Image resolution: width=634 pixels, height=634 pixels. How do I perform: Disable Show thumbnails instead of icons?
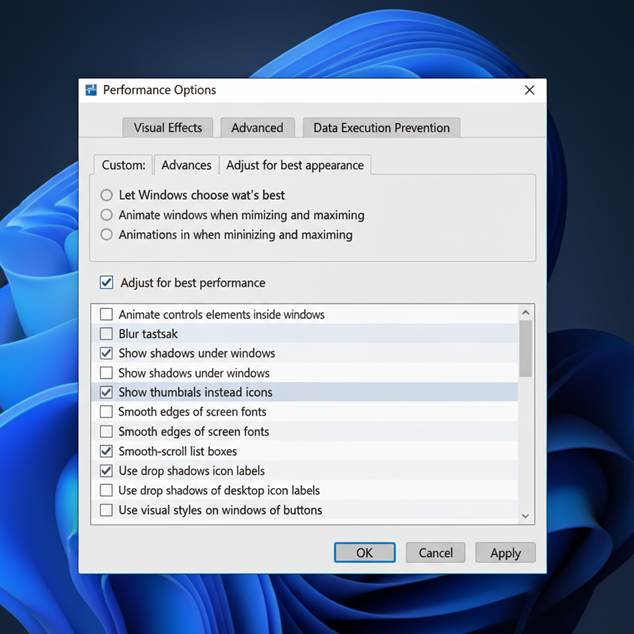(107, 392)
